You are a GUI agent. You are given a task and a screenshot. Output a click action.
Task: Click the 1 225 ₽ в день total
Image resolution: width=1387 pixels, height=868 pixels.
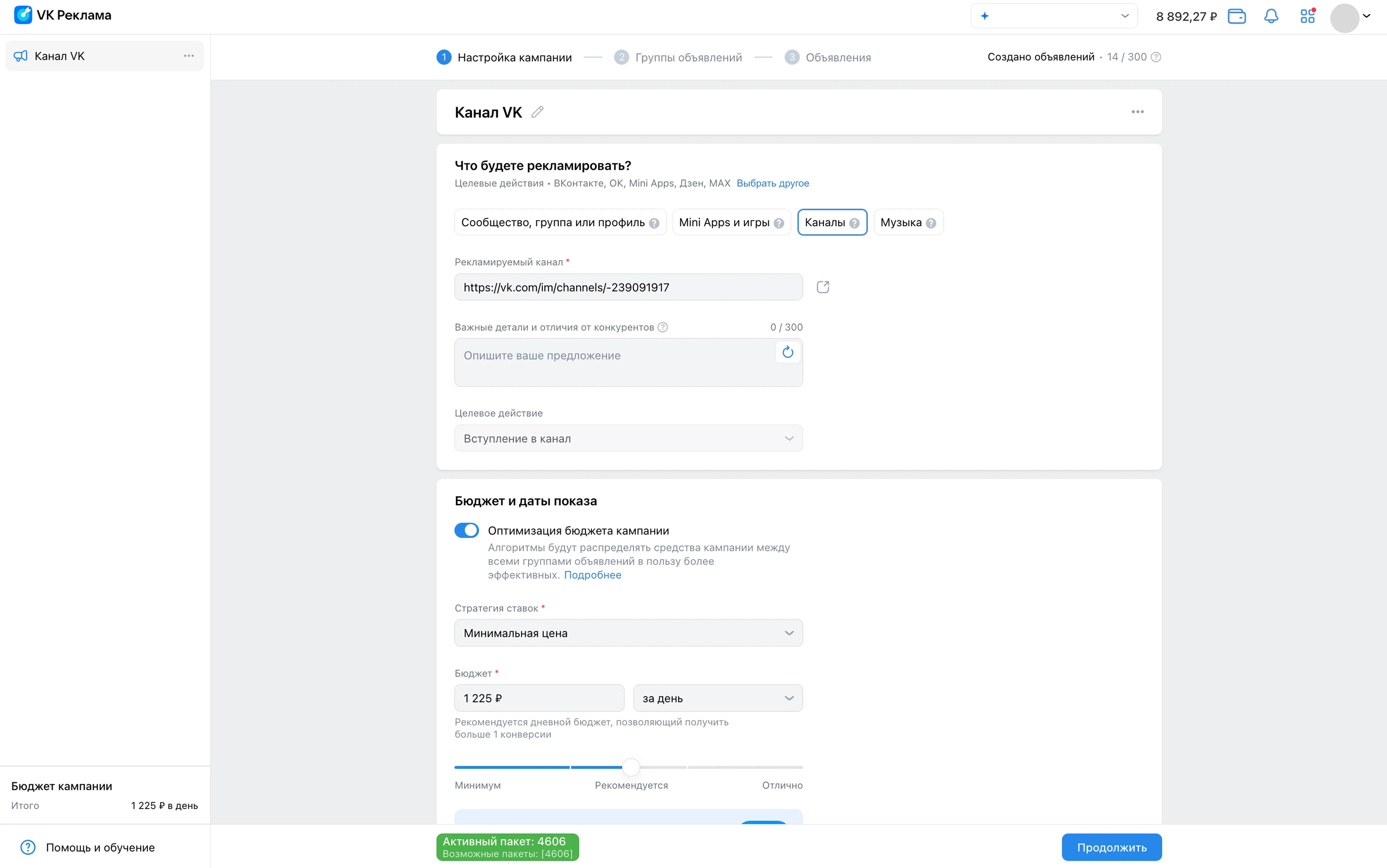tap(164, 805)
